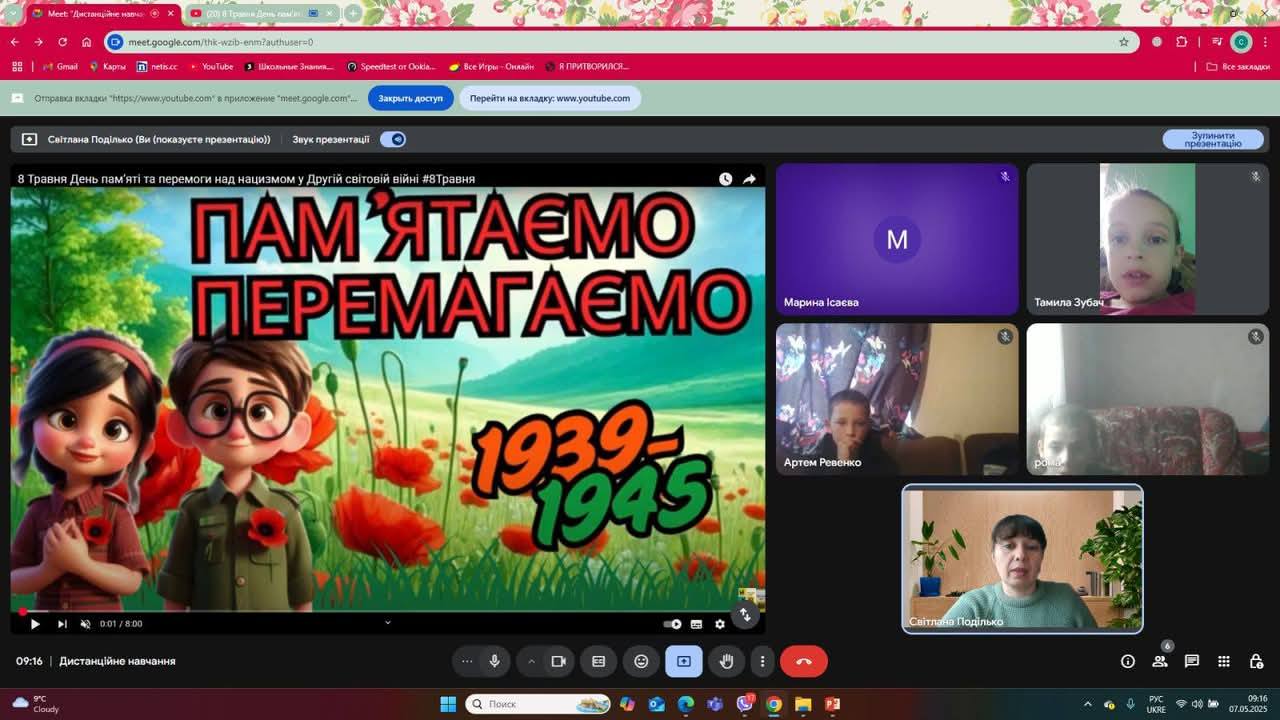Open the meeting chat panel
The height and width of the screenshot is (720, 1280).
(x=1191, y=661)
